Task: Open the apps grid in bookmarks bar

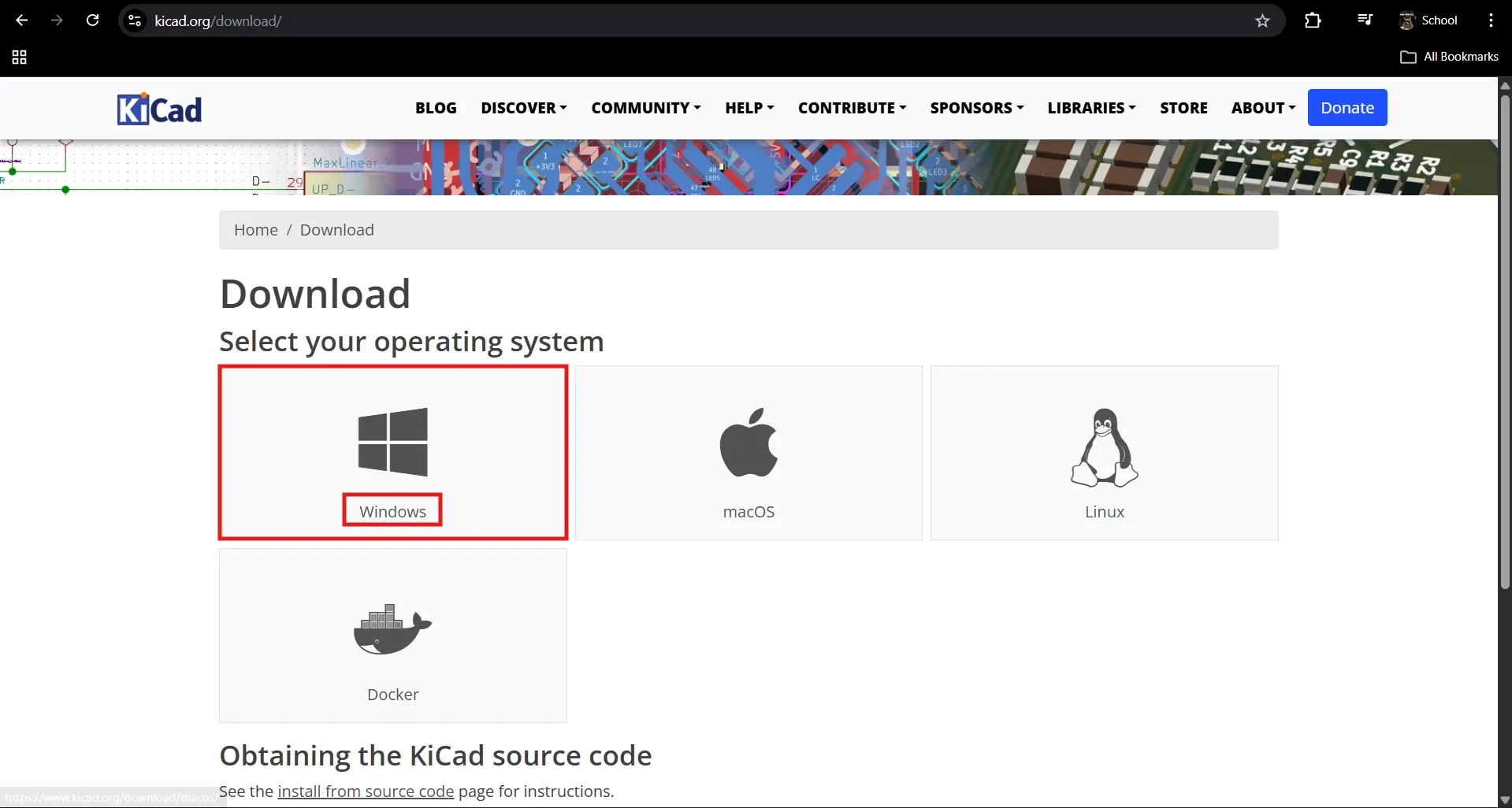Action: [19, 57]
